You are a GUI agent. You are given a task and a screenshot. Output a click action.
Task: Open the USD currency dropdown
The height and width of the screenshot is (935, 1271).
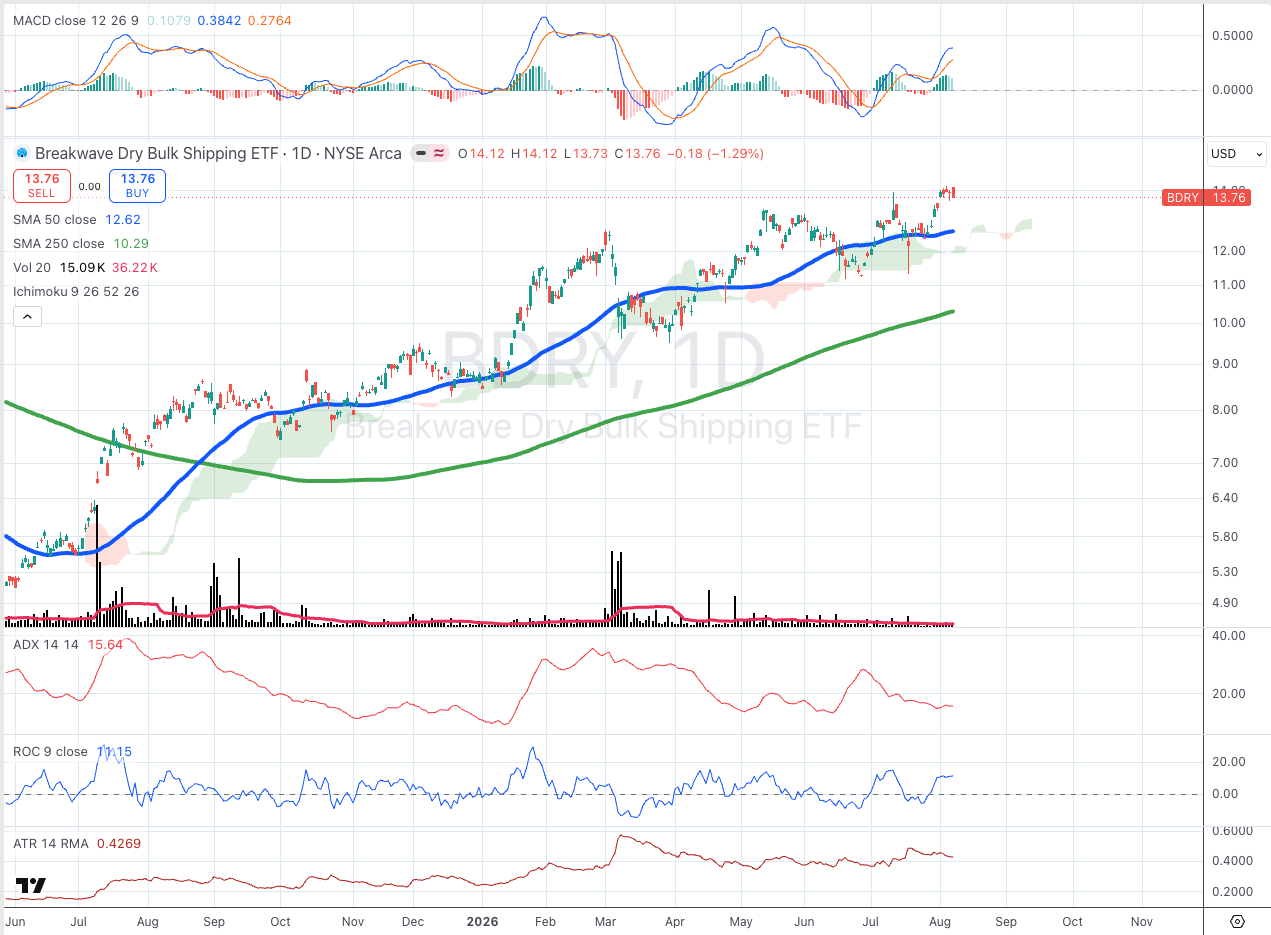(1237, 154)
